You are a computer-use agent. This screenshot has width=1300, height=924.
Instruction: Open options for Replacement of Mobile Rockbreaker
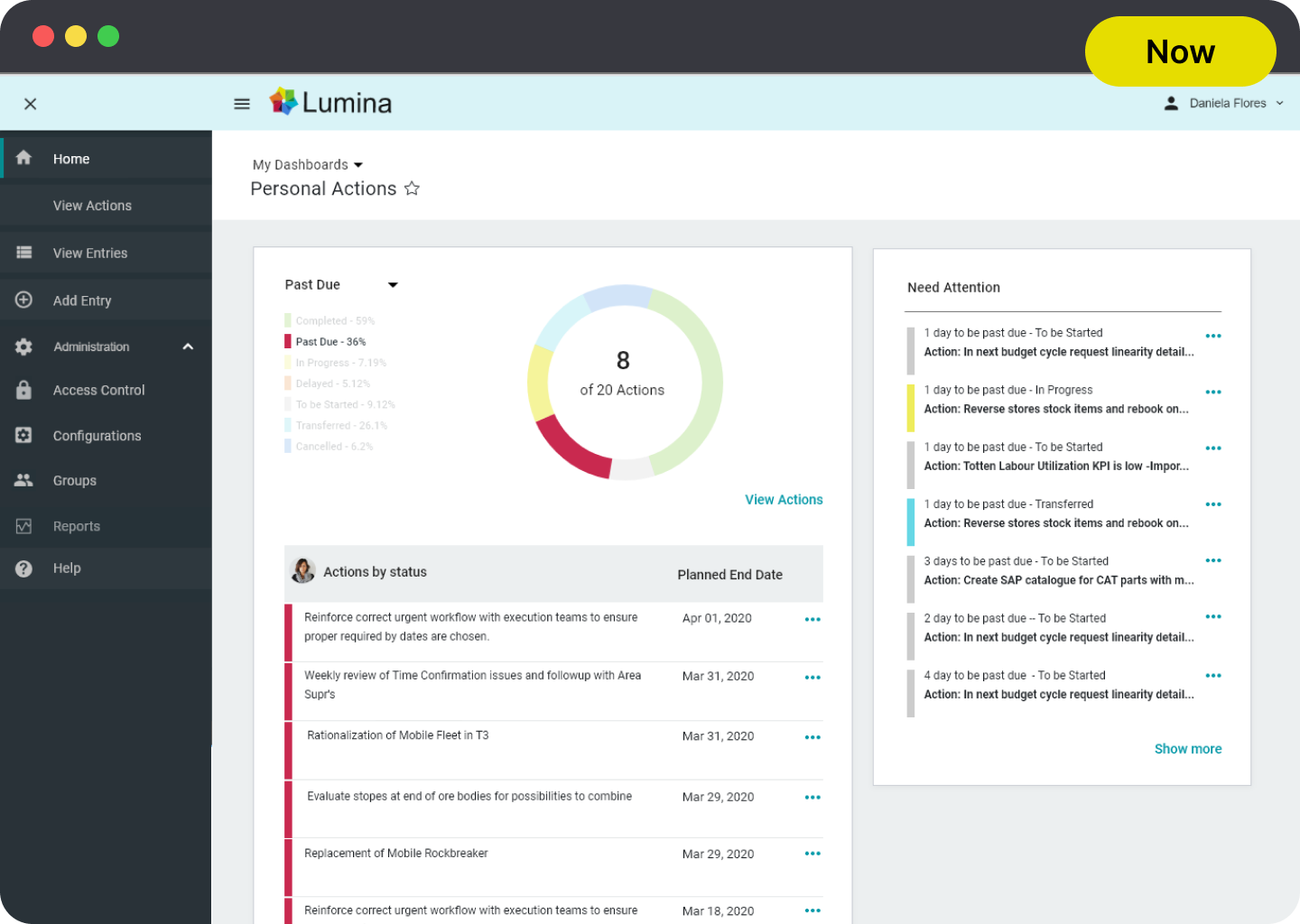812,853
